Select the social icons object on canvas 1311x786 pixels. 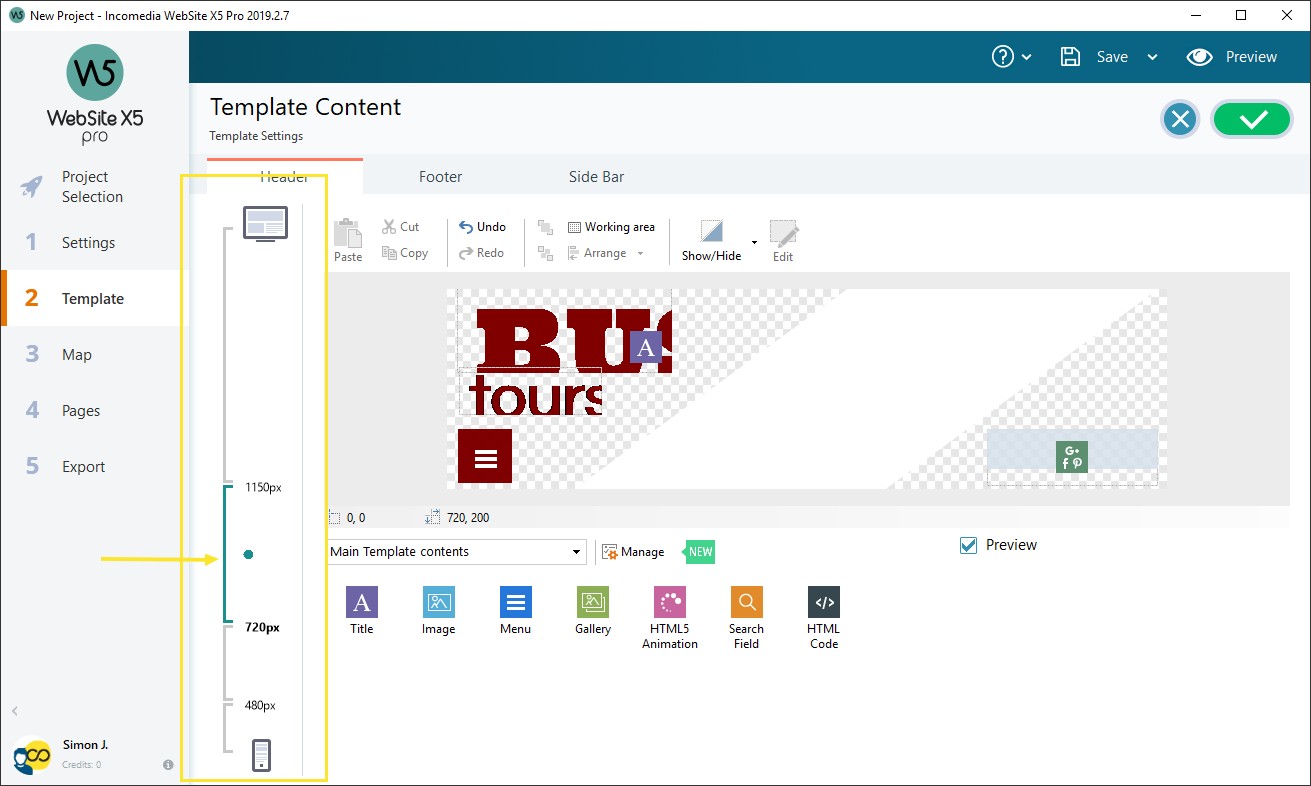pos(1072,457)
